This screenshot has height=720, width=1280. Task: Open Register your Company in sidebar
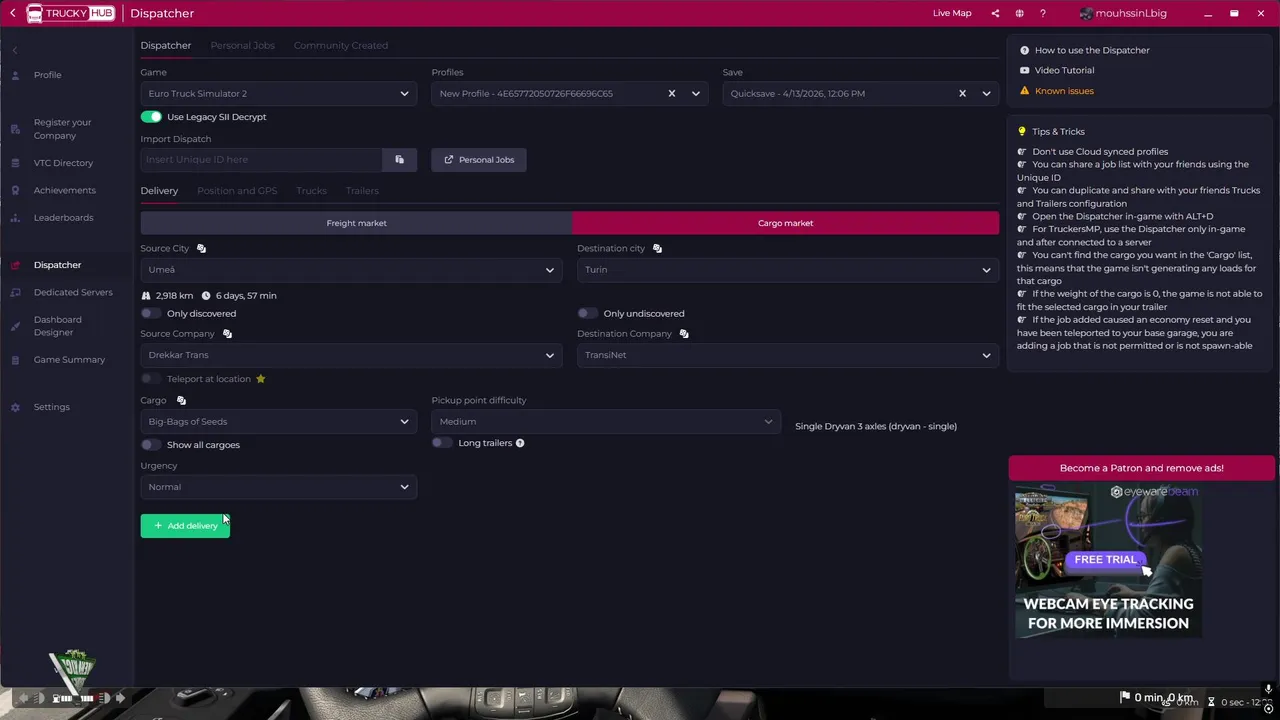(x=62, y=129)
